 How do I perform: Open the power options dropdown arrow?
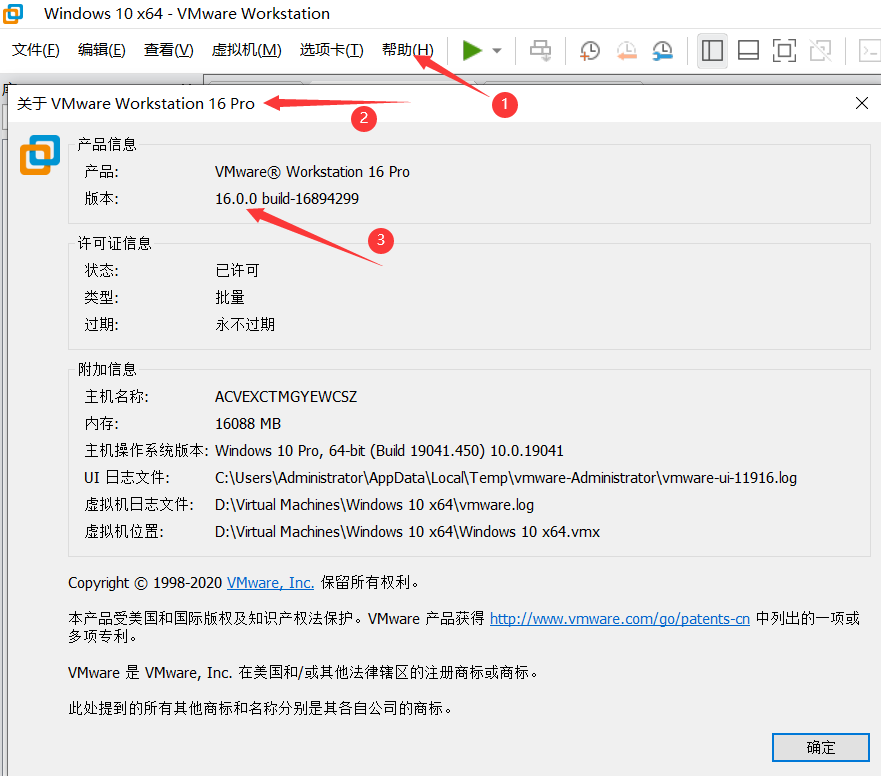[x=497, y=51]
